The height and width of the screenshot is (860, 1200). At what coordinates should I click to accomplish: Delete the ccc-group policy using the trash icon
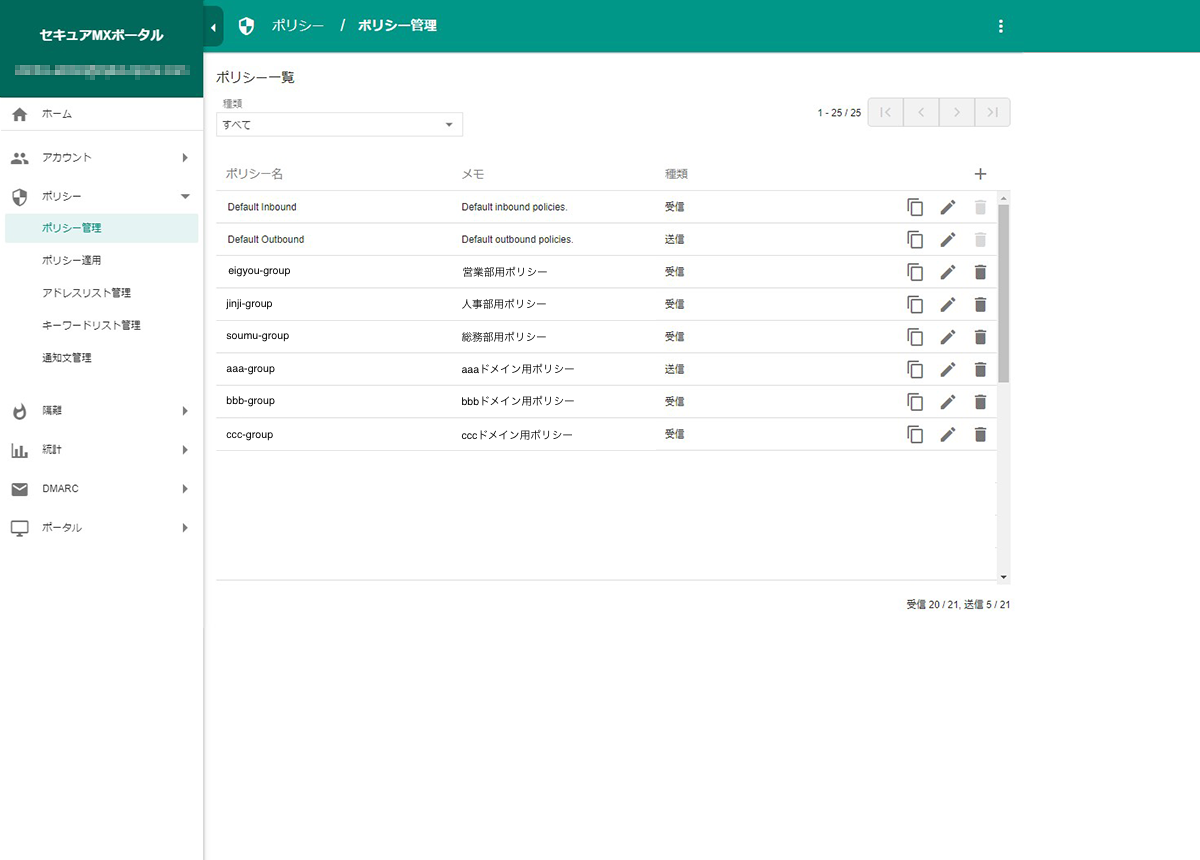980,434
